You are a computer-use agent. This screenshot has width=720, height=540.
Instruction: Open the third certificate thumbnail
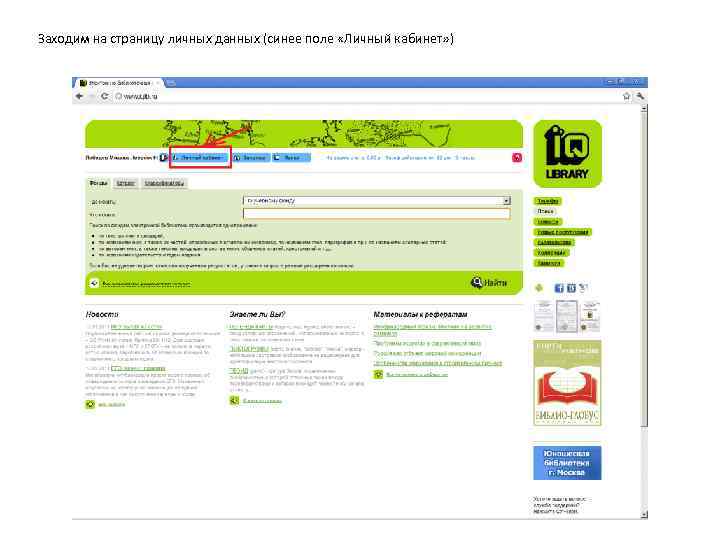tap(590, 316)
